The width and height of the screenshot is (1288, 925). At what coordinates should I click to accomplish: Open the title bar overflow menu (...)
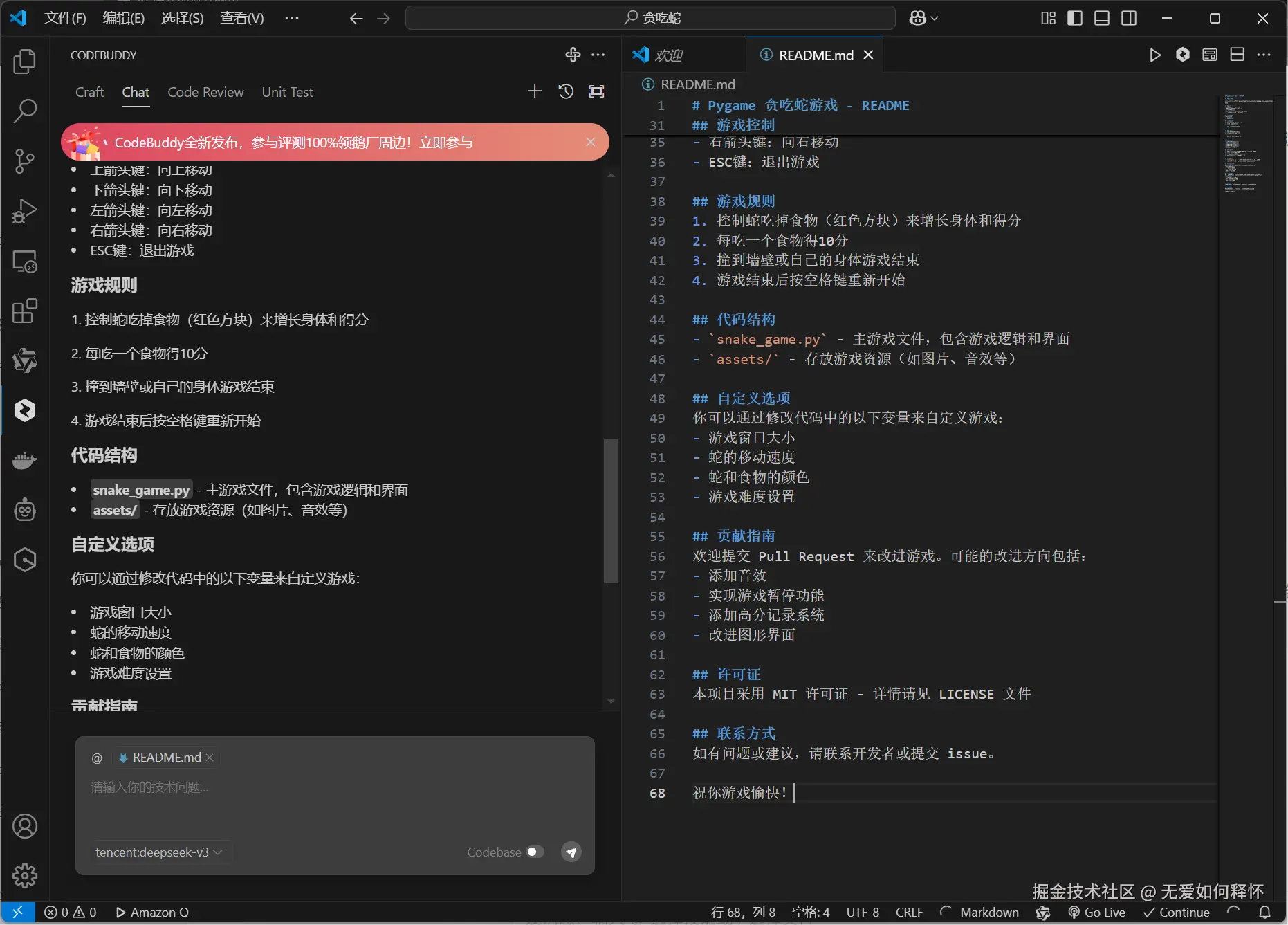[292, 18]
